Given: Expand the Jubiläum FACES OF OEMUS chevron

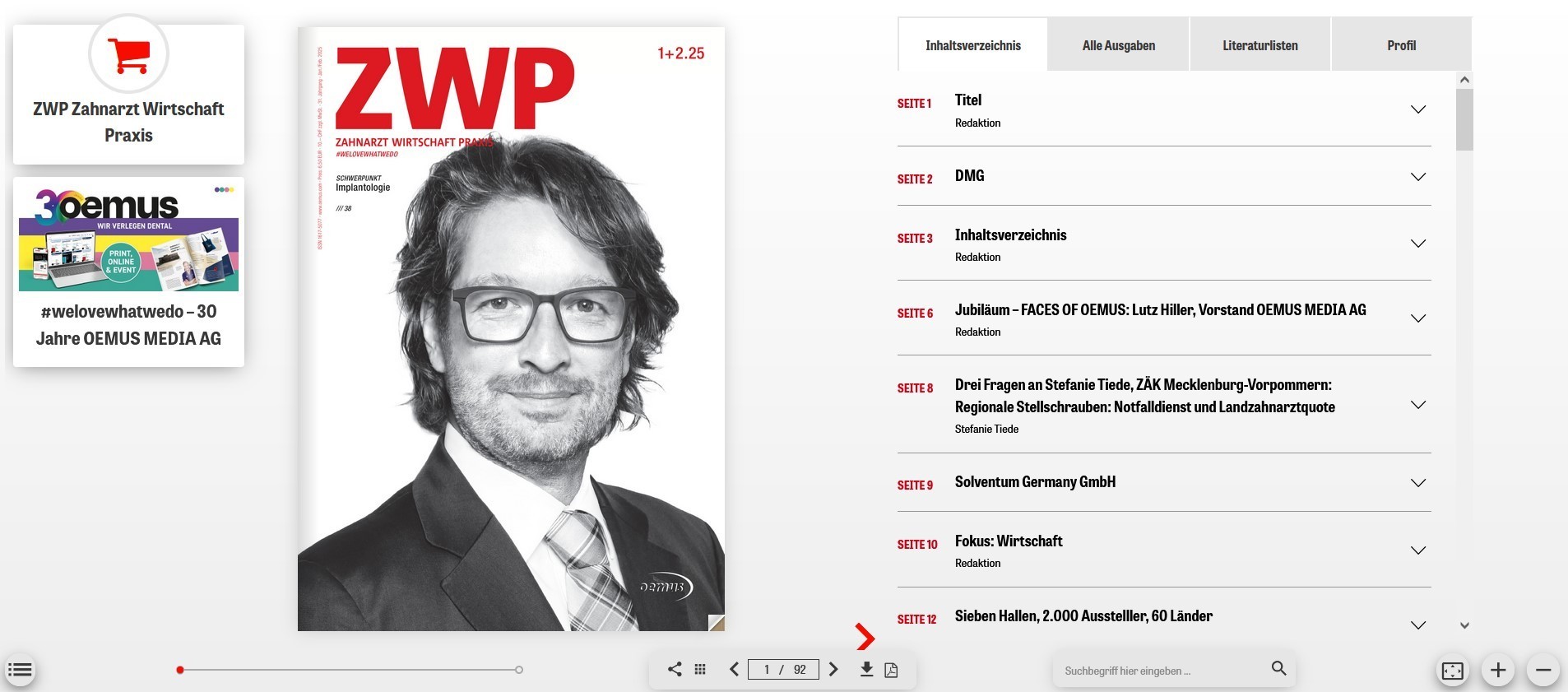Looking at the screenshot, I should point(1418,318).
